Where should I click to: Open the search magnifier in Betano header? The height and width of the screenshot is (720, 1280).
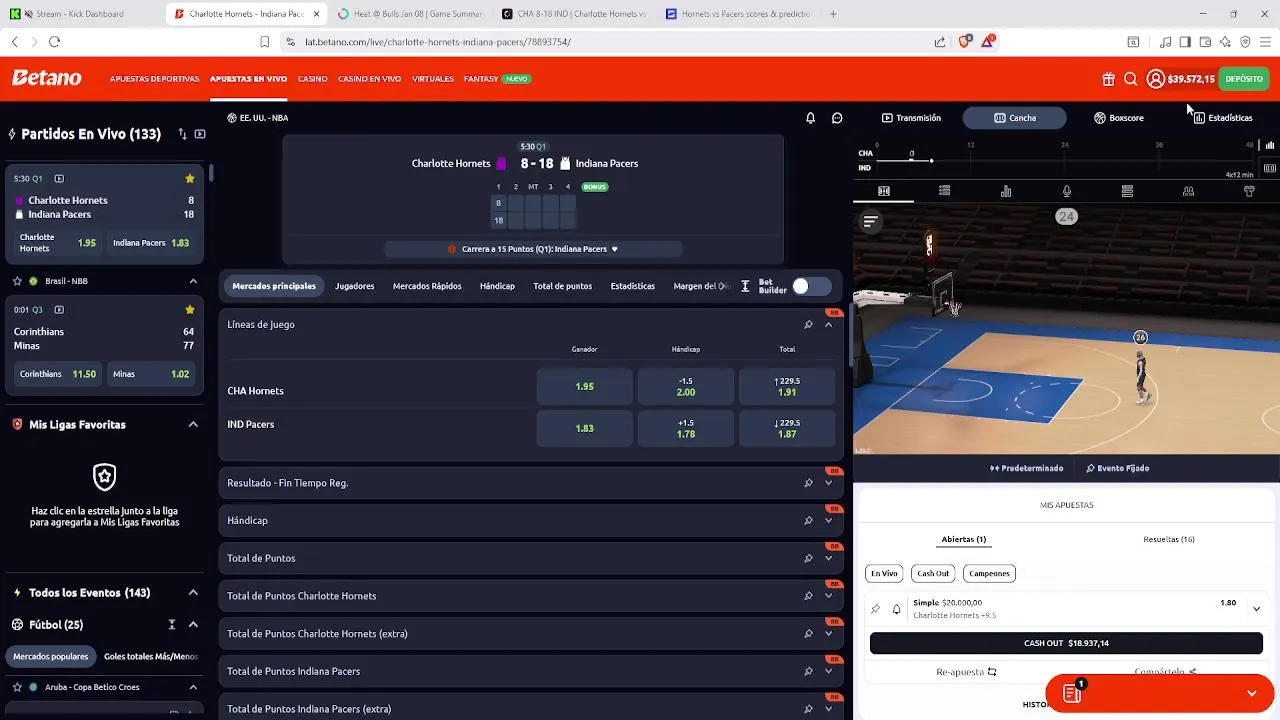[x=1130, y=79]
